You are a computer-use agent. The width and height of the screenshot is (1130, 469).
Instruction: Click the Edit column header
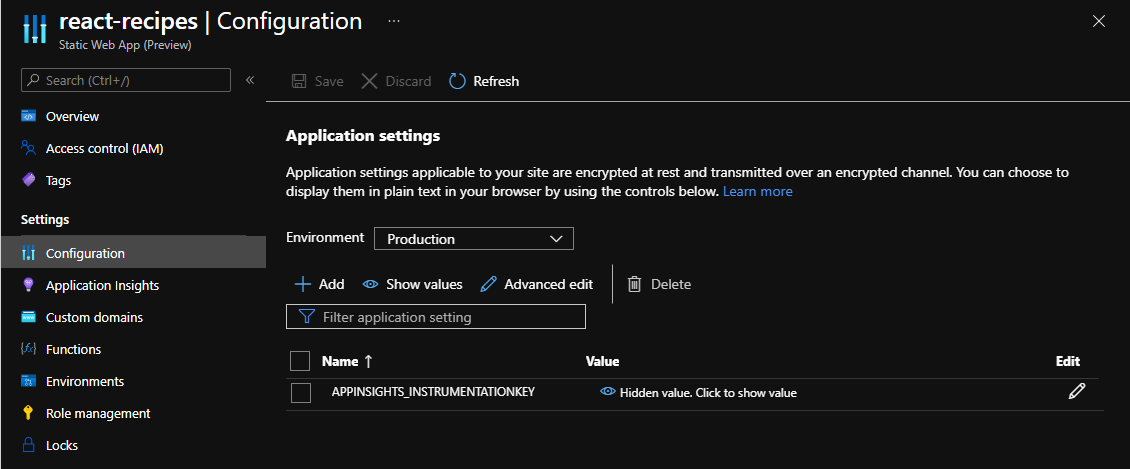1068,362
